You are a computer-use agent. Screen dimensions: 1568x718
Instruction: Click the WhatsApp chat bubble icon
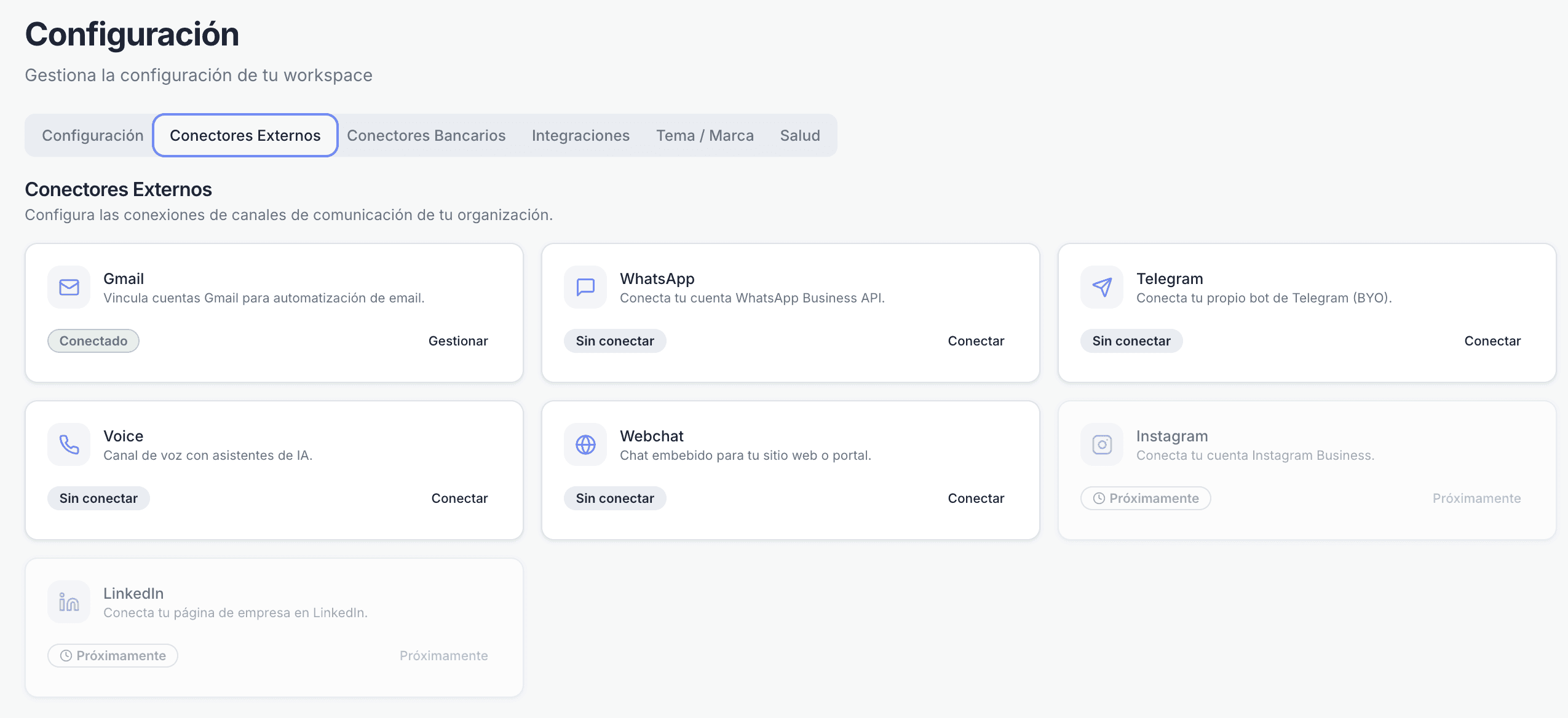coord(585,287)
